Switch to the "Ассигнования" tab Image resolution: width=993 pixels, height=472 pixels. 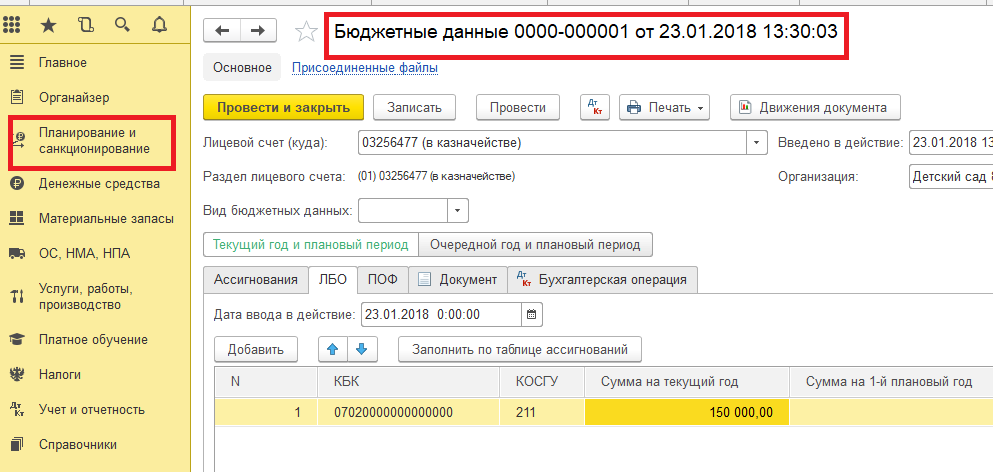coord(255,280)
